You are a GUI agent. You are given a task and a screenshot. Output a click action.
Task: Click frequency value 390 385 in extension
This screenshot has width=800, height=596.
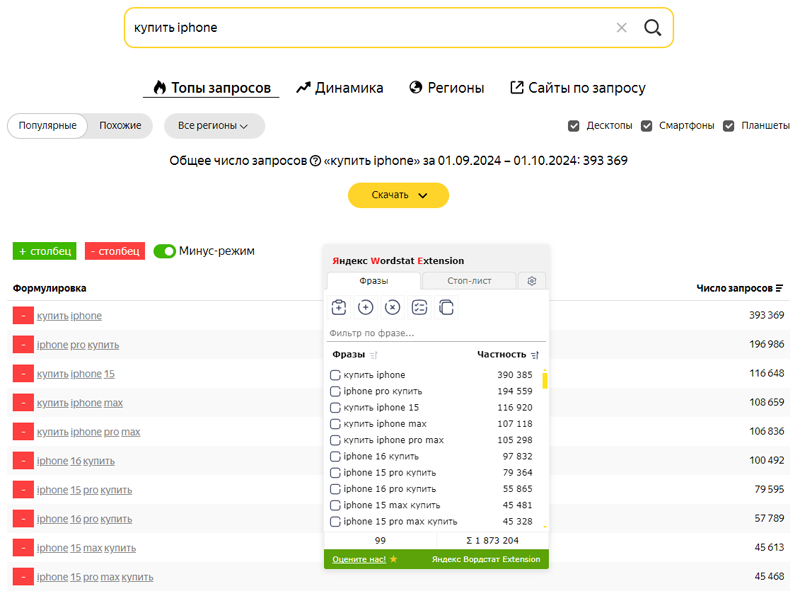coord(515,375)
